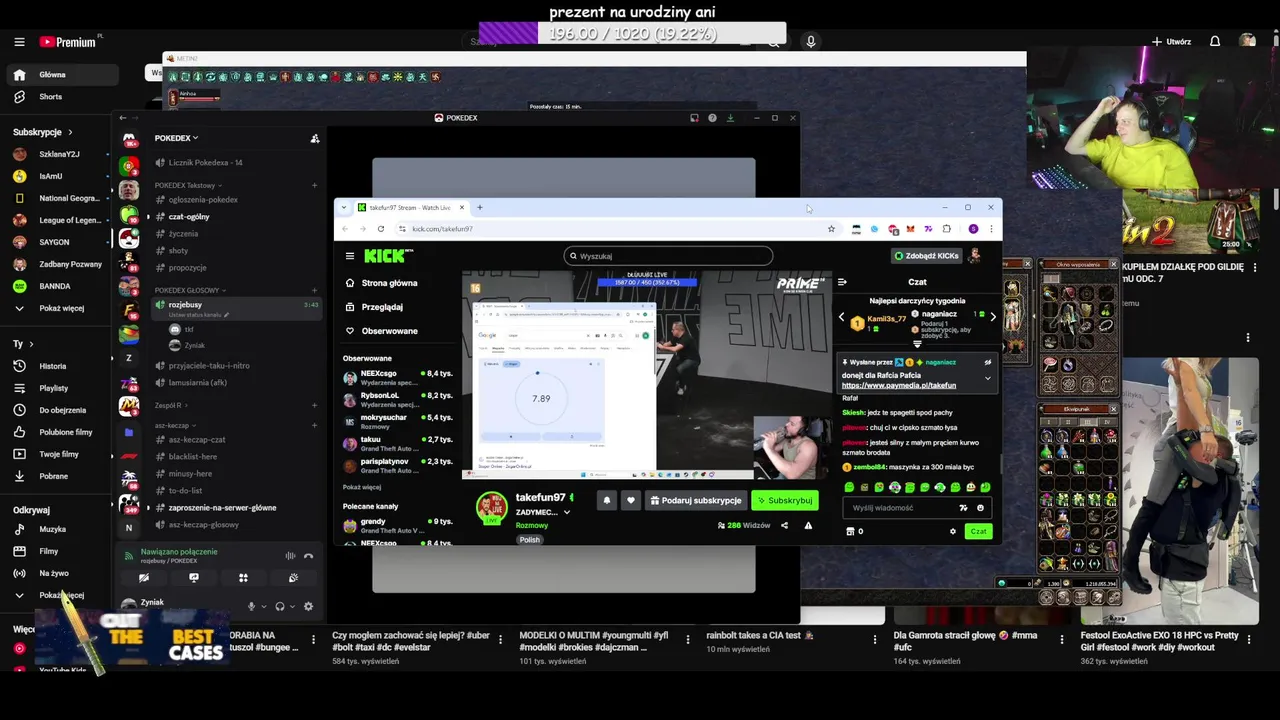1280x720 pixels.
Task: Send message with Czat button
Action: tap(978, 531)
